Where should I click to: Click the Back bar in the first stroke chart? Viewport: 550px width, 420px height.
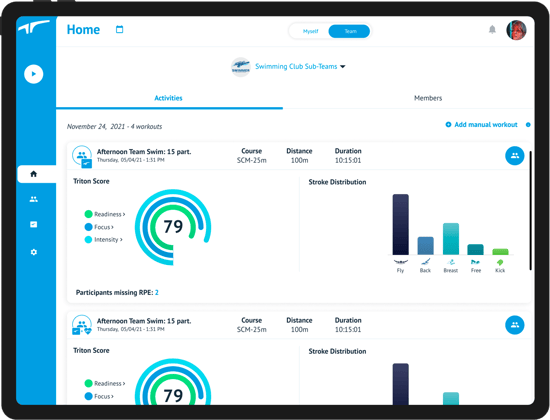[425, 246]
